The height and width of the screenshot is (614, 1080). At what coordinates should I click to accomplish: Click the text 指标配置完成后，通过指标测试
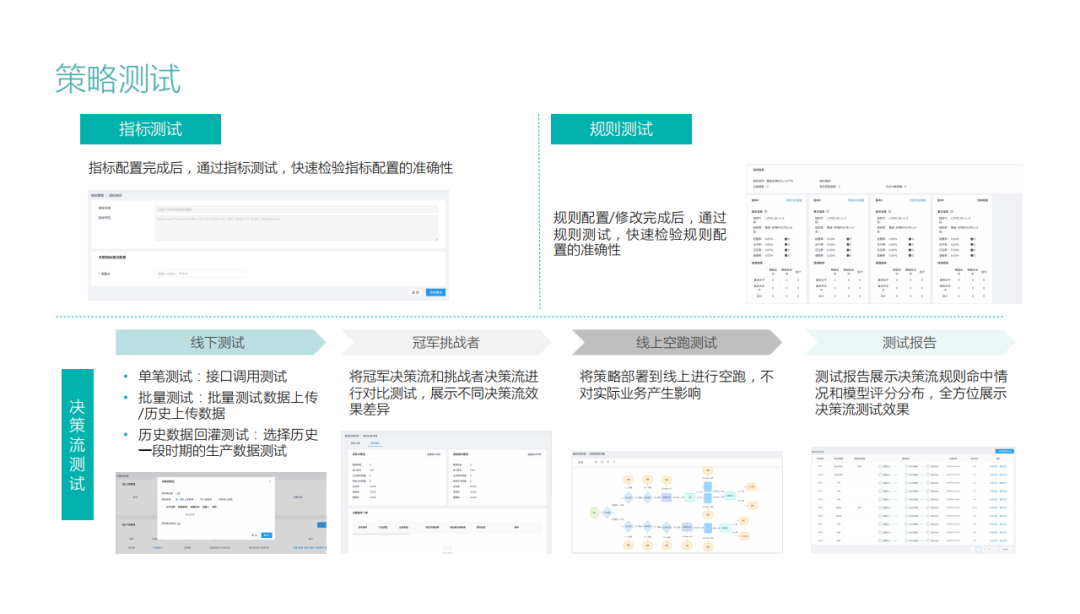(183, 168)
